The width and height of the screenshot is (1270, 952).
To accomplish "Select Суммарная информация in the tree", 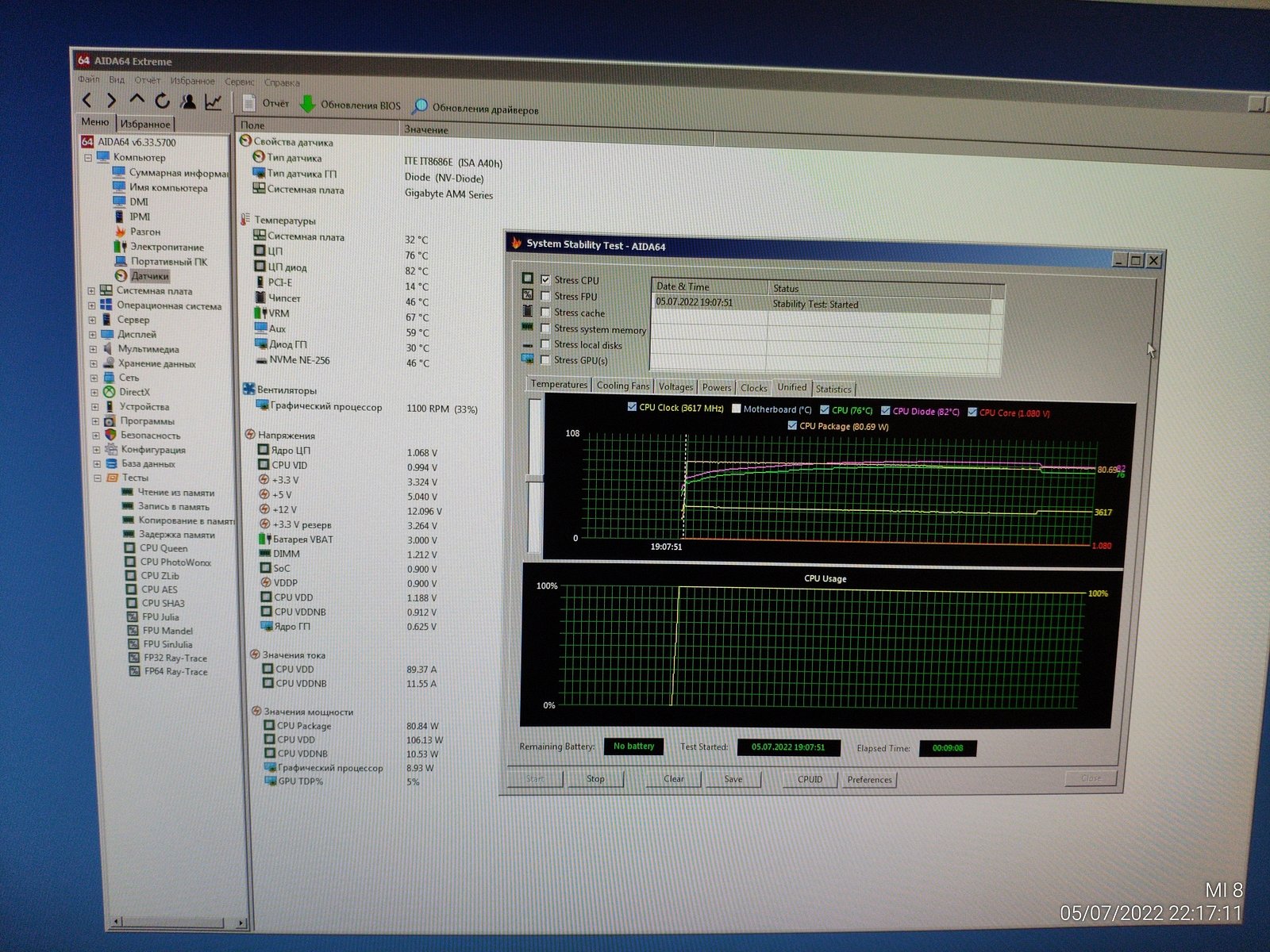I will pyautogui.click(x=171, y=173).
